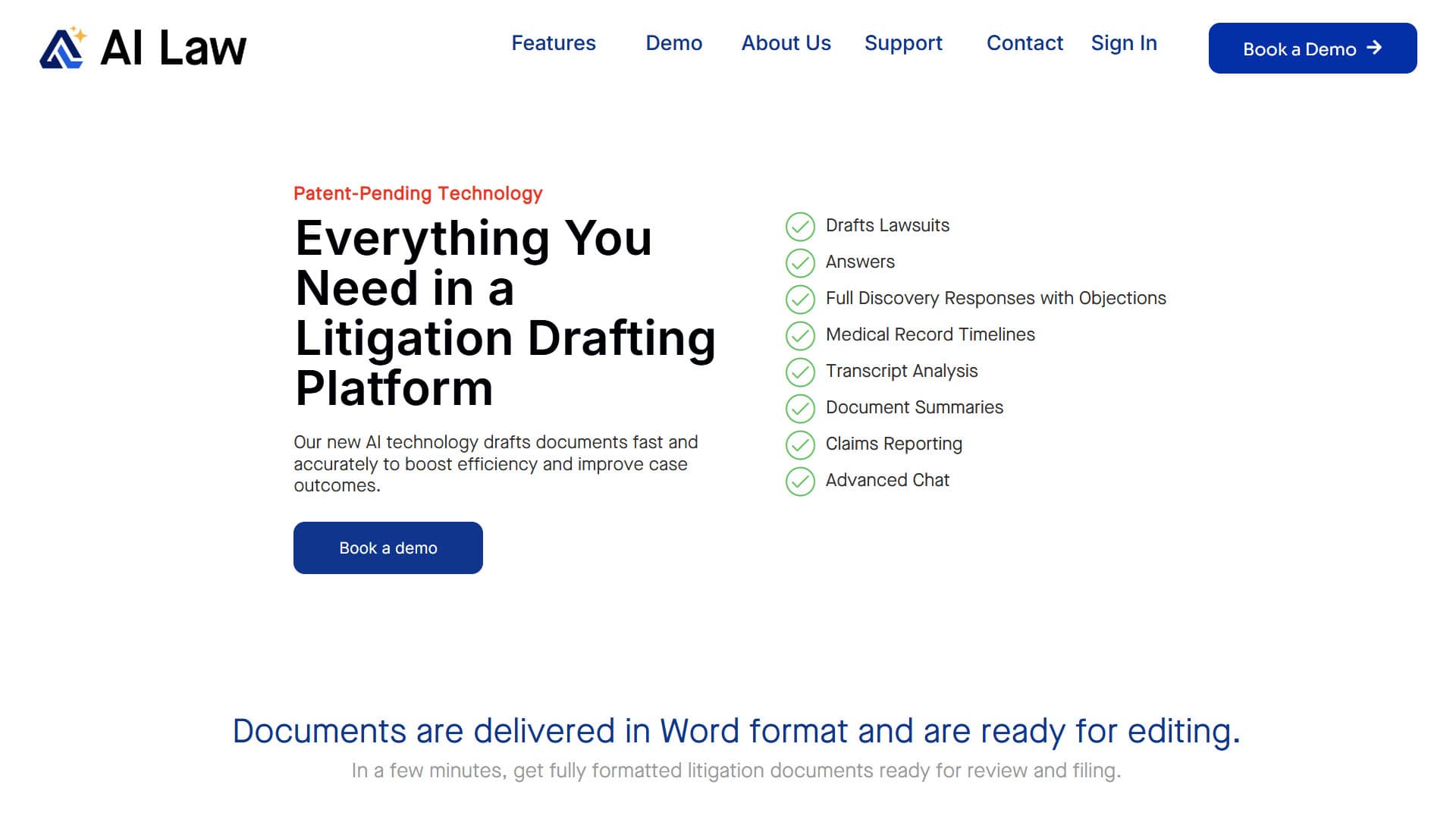Click the checkmark icon next to Transcript Analysis
The height and width of the screenshot is (819, 1456).
tap(800, 372)
